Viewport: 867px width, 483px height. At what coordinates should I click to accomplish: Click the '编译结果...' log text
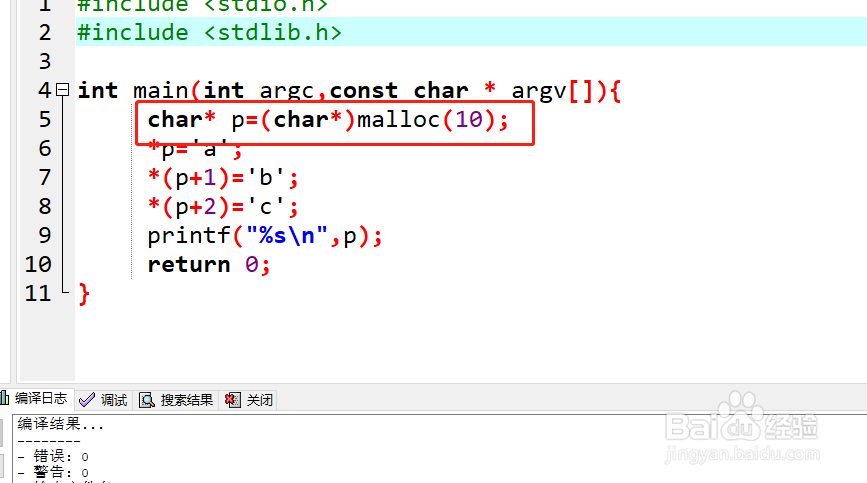[61, 424]
